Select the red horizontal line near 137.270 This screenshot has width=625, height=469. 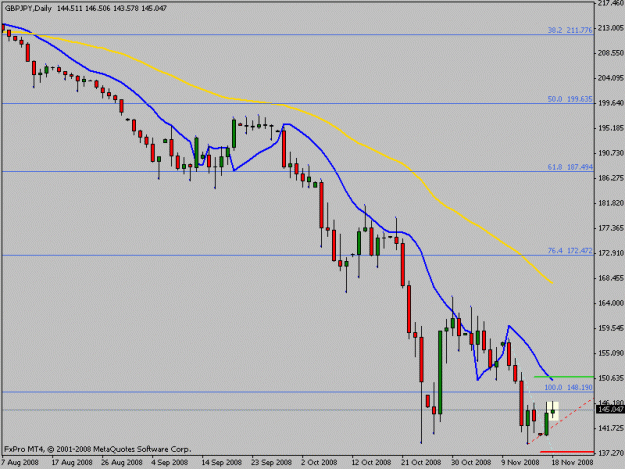click(567, 452)
